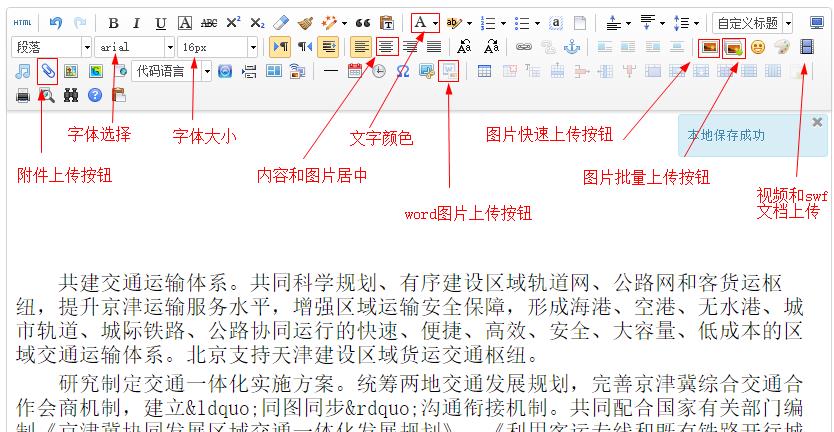Open the emoticon smiley picker
This screenshot has height=432, width=834.
(x=758, y=47)
